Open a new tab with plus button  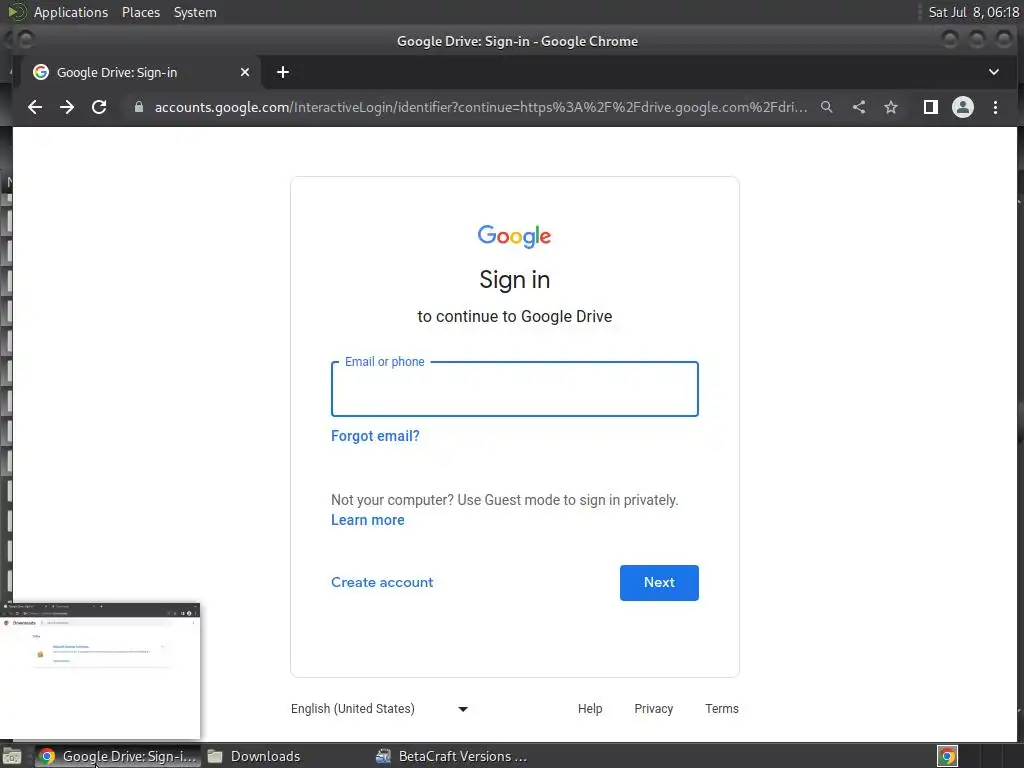coord(283,72)
